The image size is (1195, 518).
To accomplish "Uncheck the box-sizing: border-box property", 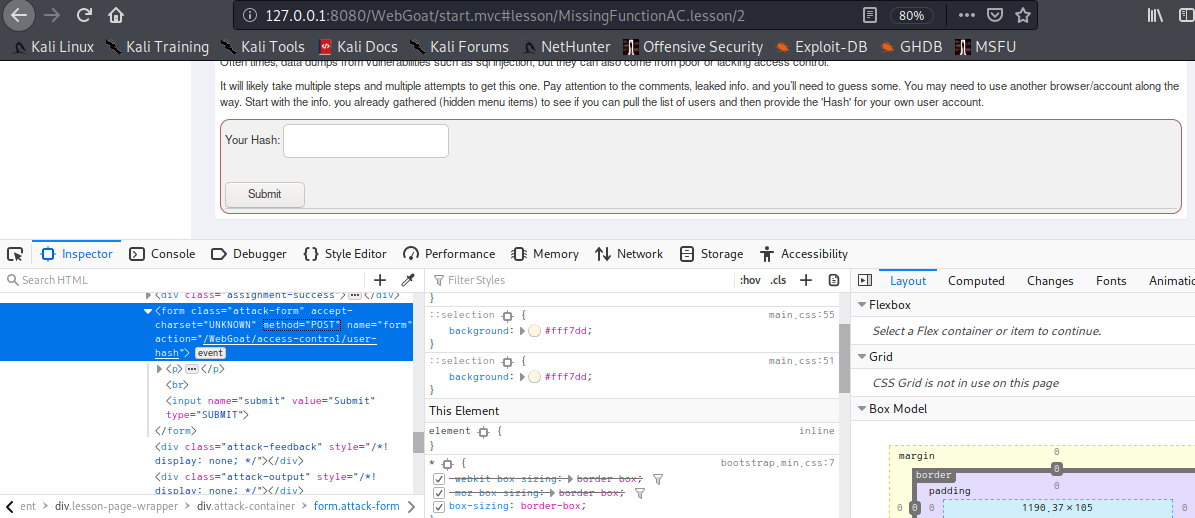I will tap(439, 506).
